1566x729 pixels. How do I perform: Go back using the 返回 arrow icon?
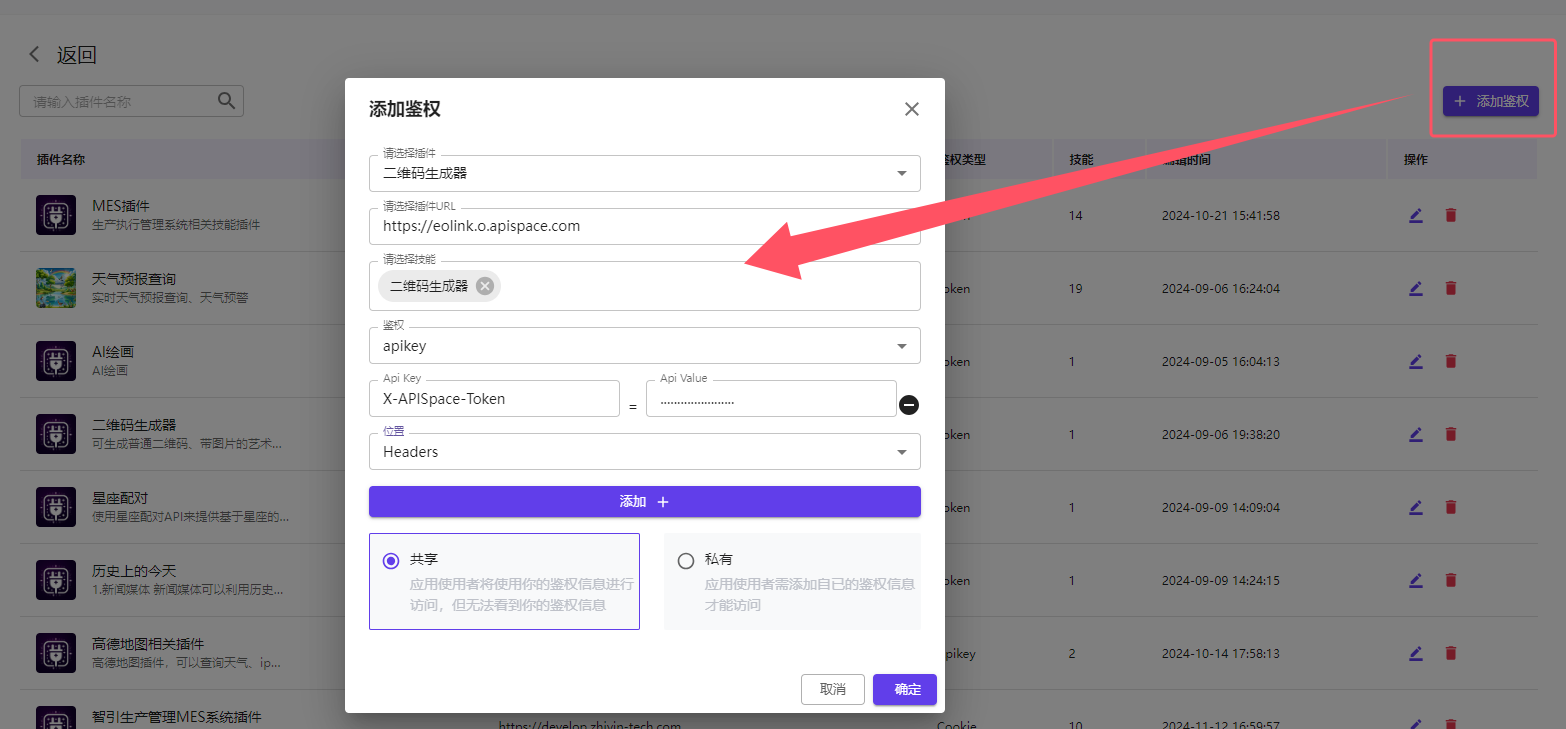click(35, 55)
